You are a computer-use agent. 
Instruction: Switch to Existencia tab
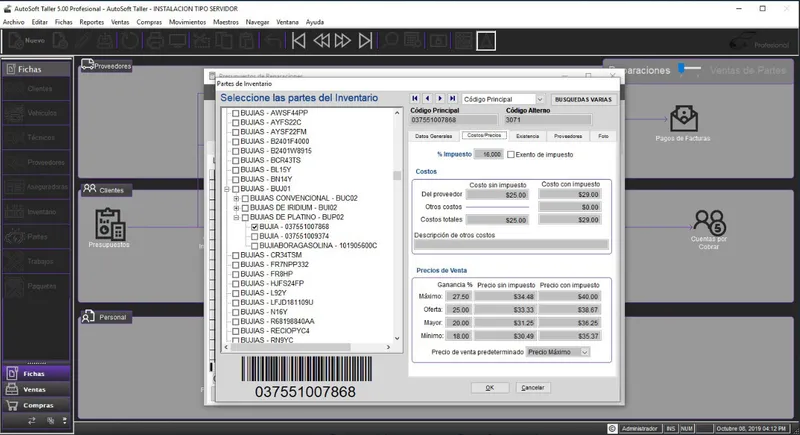[528, 136]
